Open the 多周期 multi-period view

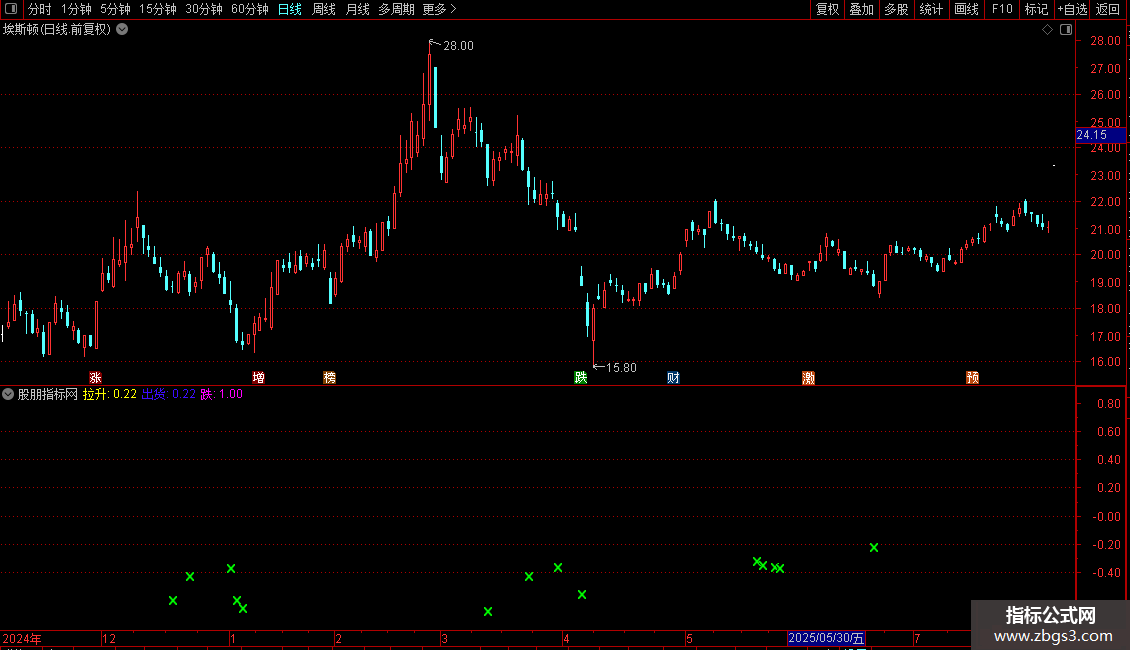396,9
